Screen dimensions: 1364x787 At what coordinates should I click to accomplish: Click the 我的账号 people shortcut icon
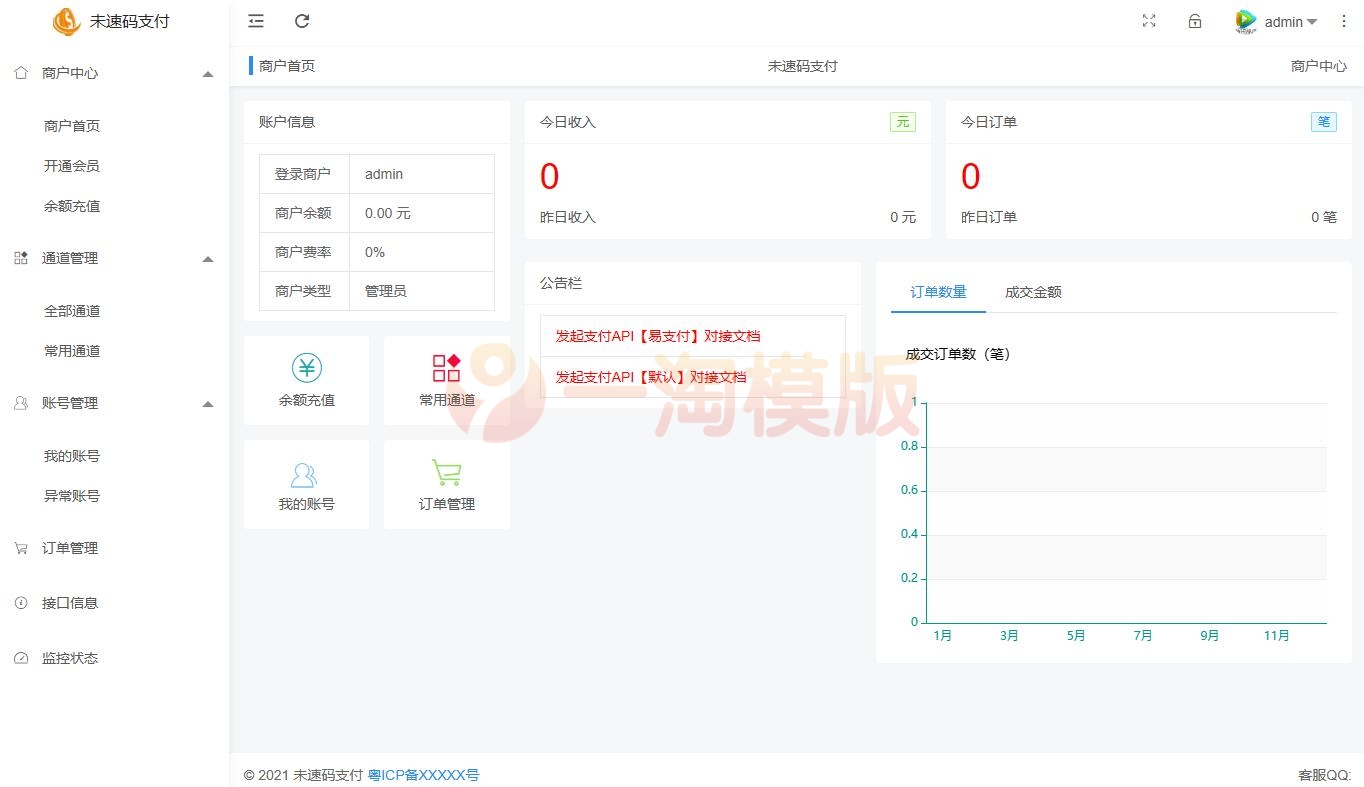point(304,474)
